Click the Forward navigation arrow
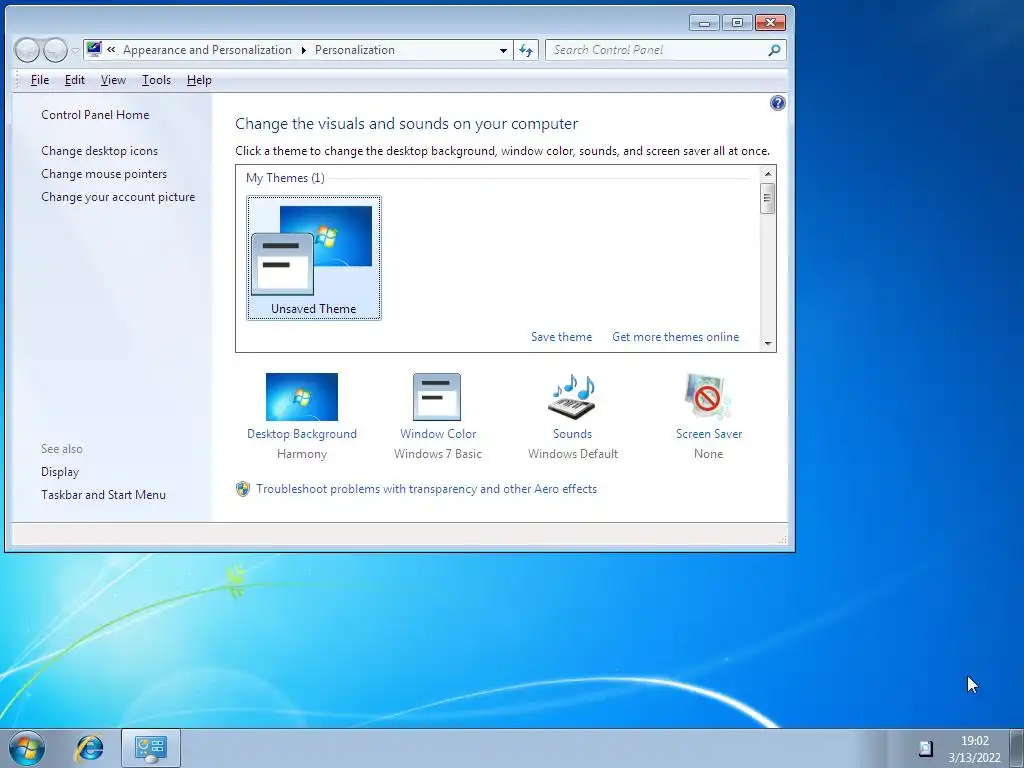 click(x=55, y=50)
